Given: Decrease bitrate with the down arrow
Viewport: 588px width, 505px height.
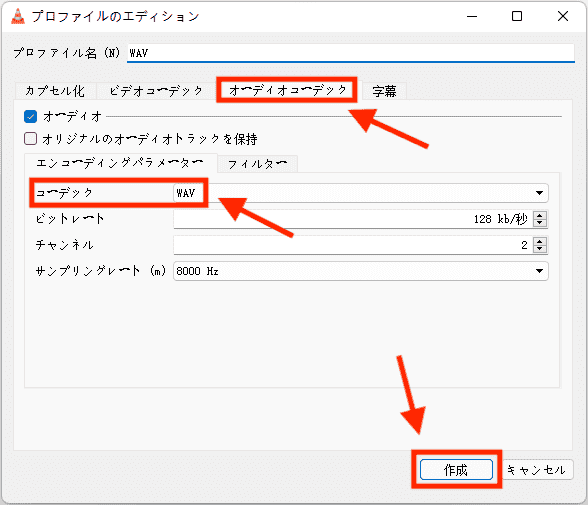Looking at the screenshot, I should click(x=539, y=223).
